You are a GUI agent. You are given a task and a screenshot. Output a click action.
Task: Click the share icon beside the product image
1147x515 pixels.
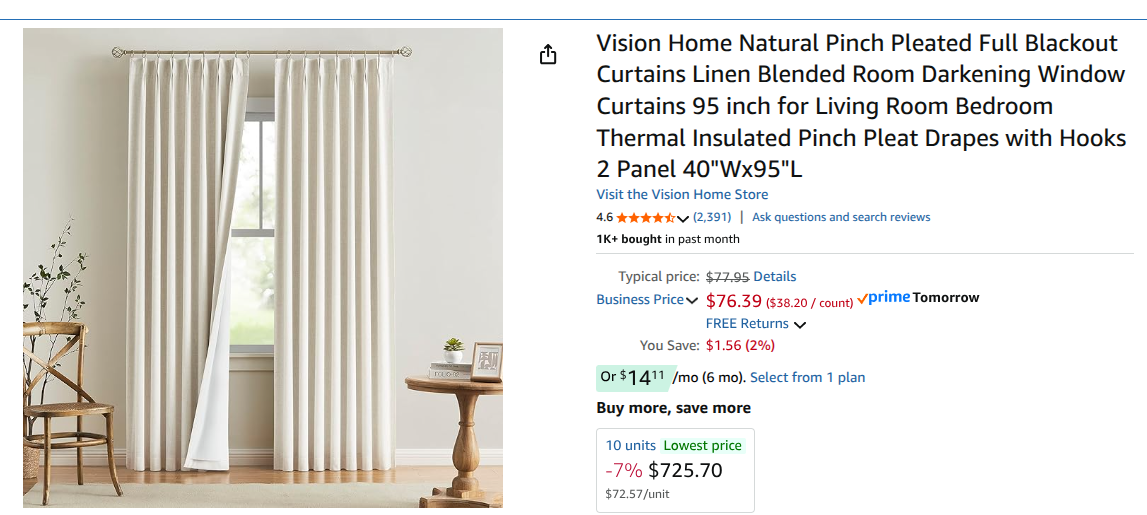(548, 55)
